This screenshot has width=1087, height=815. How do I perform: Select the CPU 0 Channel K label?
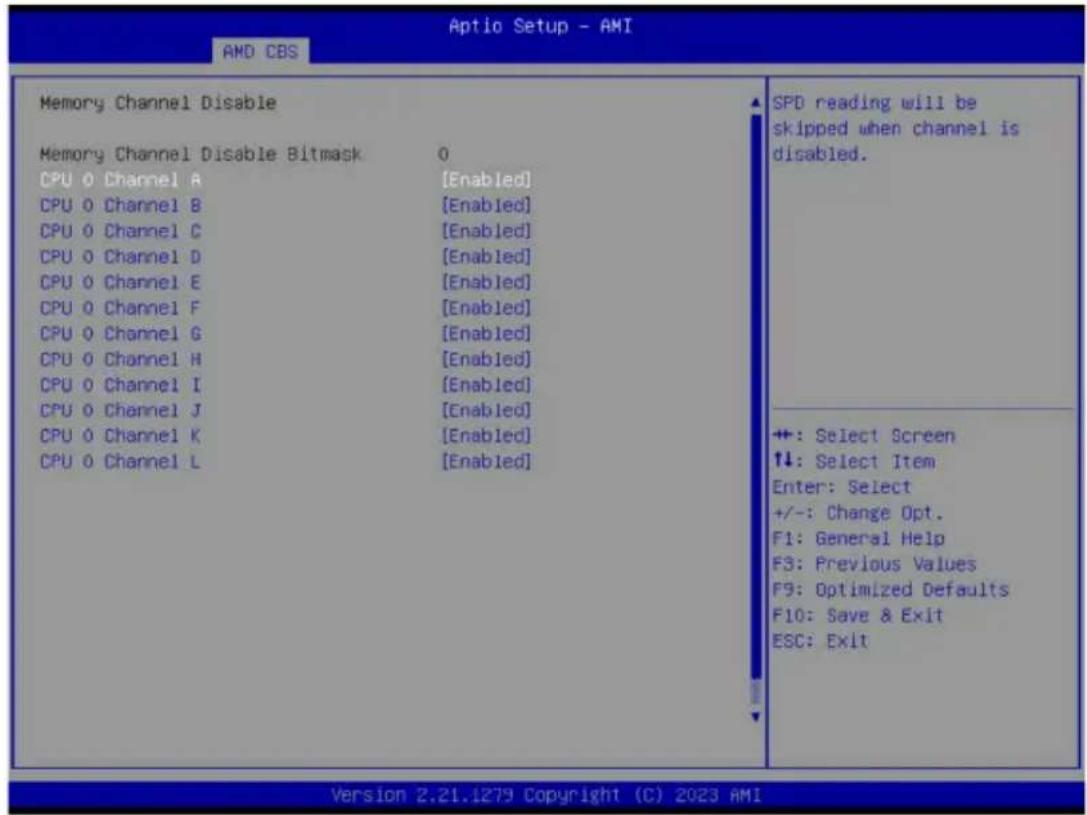[x=121, y=436]
